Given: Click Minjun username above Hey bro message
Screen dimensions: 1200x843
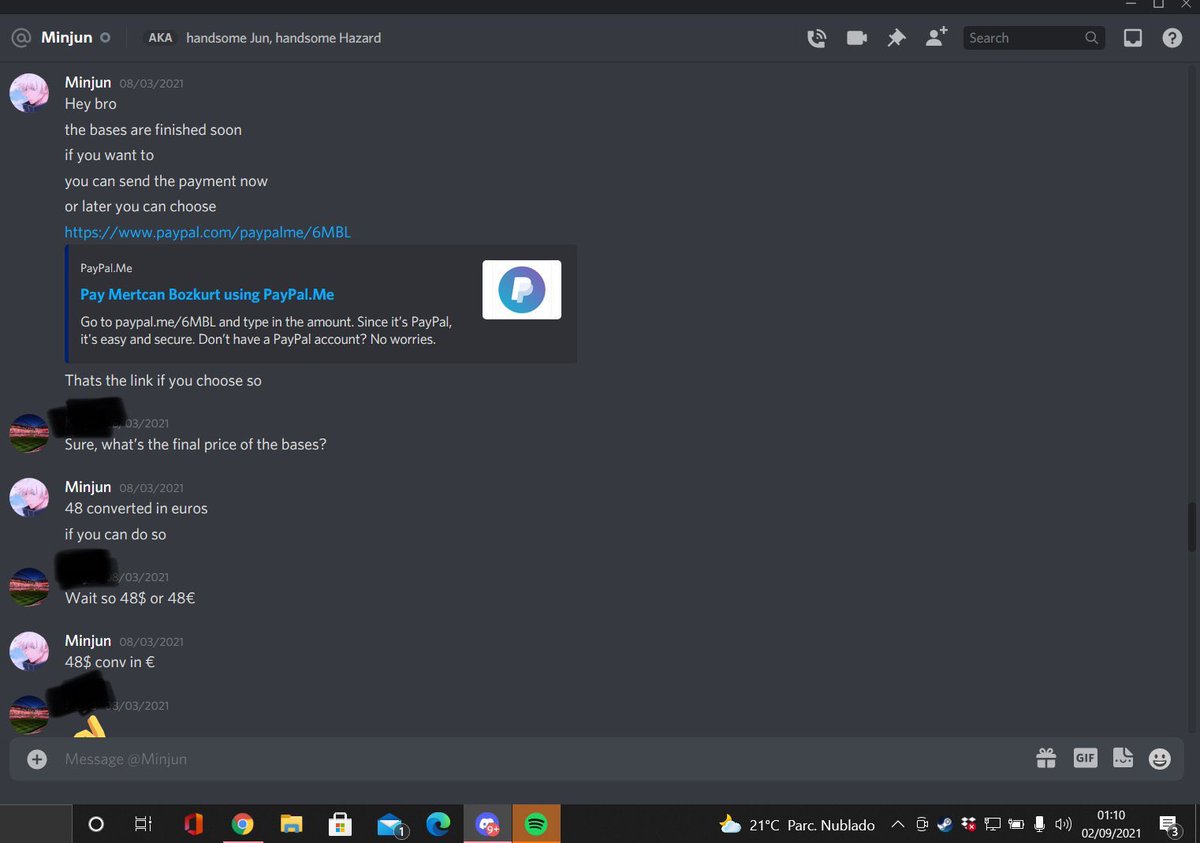Looking at the screenshot, I should pos(88,83).
